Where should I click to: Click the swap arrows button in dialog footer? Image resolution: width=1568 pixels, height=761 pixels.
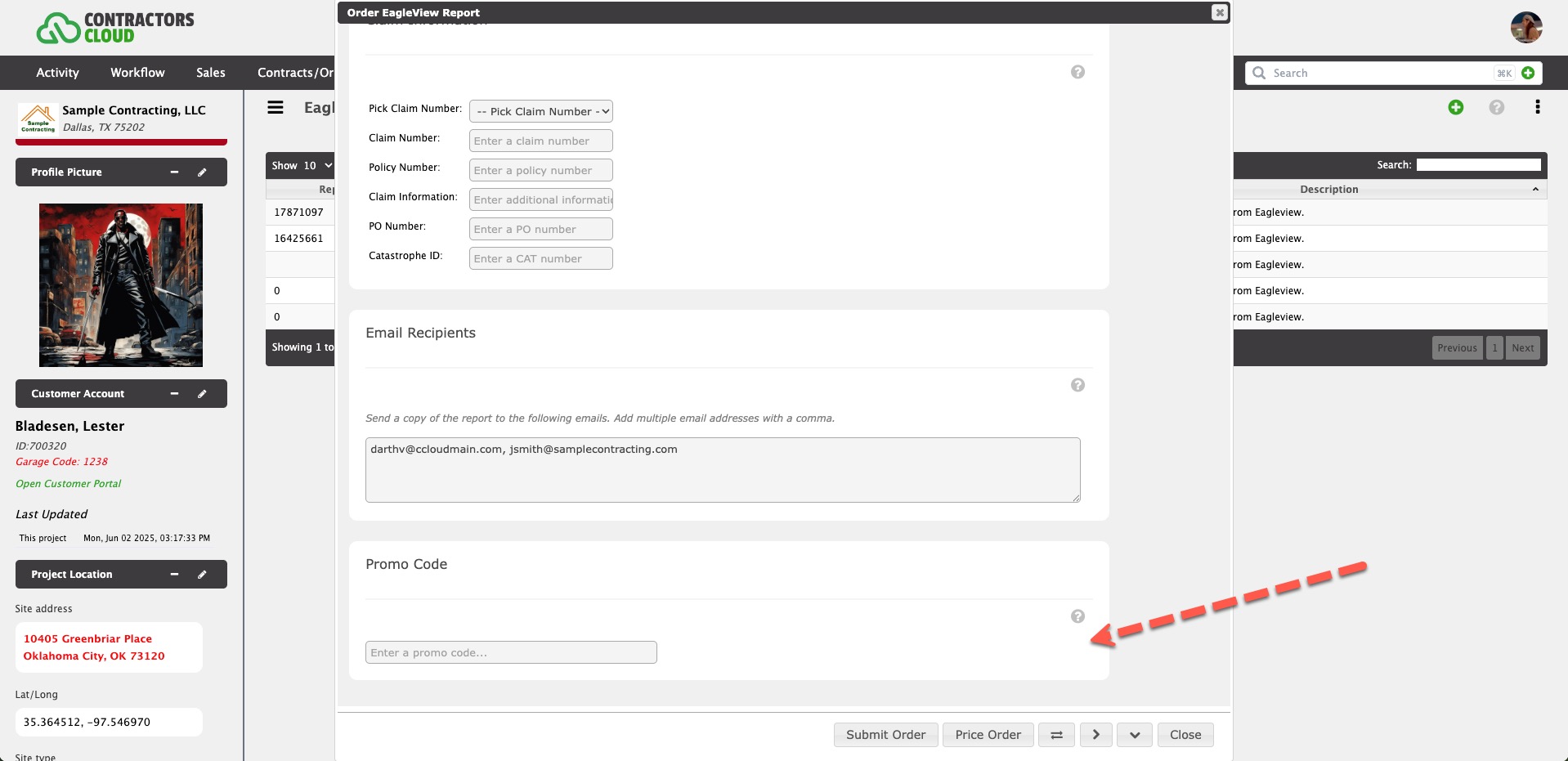1056,735
